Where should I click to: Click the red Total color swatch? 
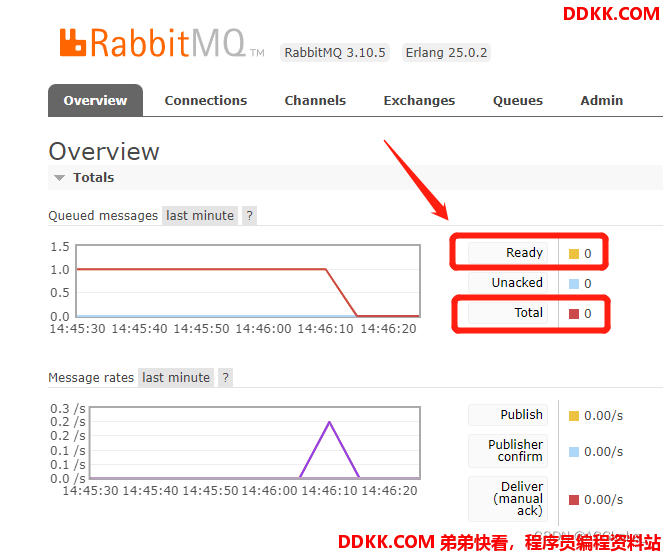(574, 314)
